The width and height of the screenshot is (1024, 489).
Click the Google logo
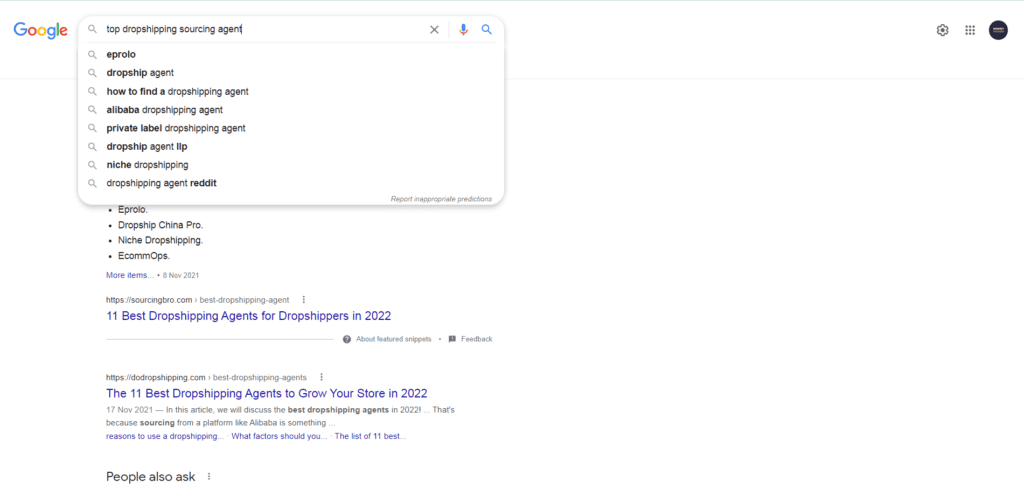tap(40, 30)
